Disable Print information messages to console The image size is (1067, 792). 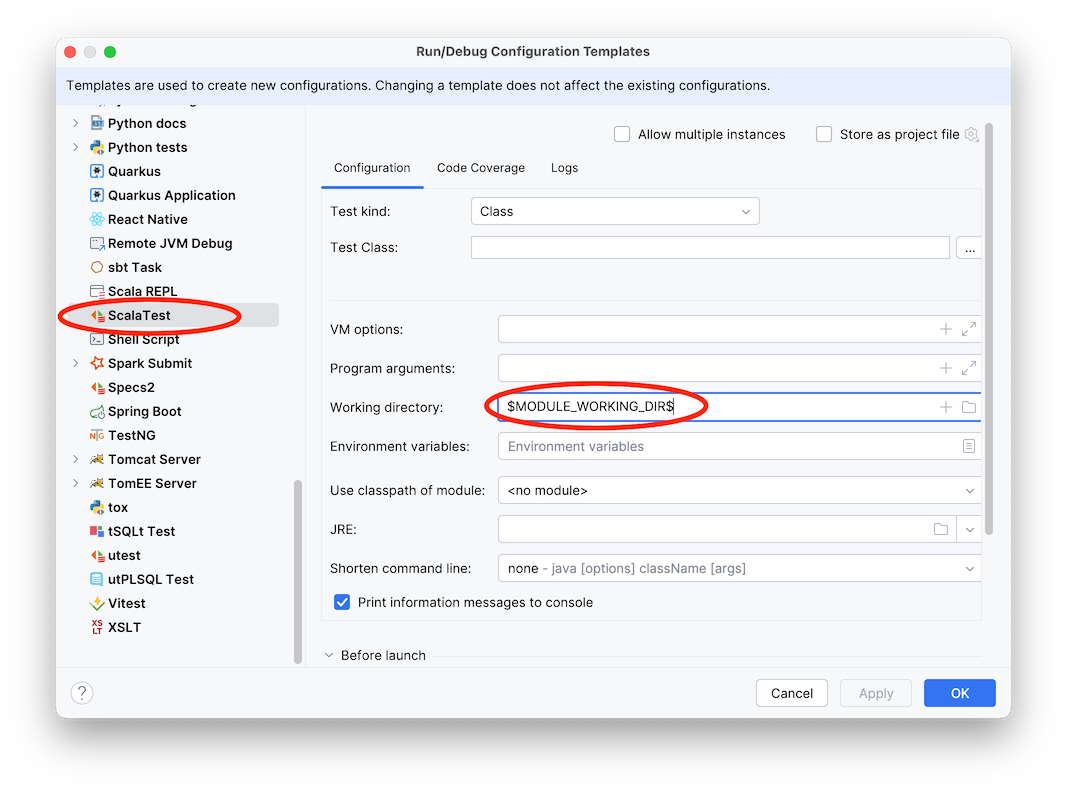point(342,602)
